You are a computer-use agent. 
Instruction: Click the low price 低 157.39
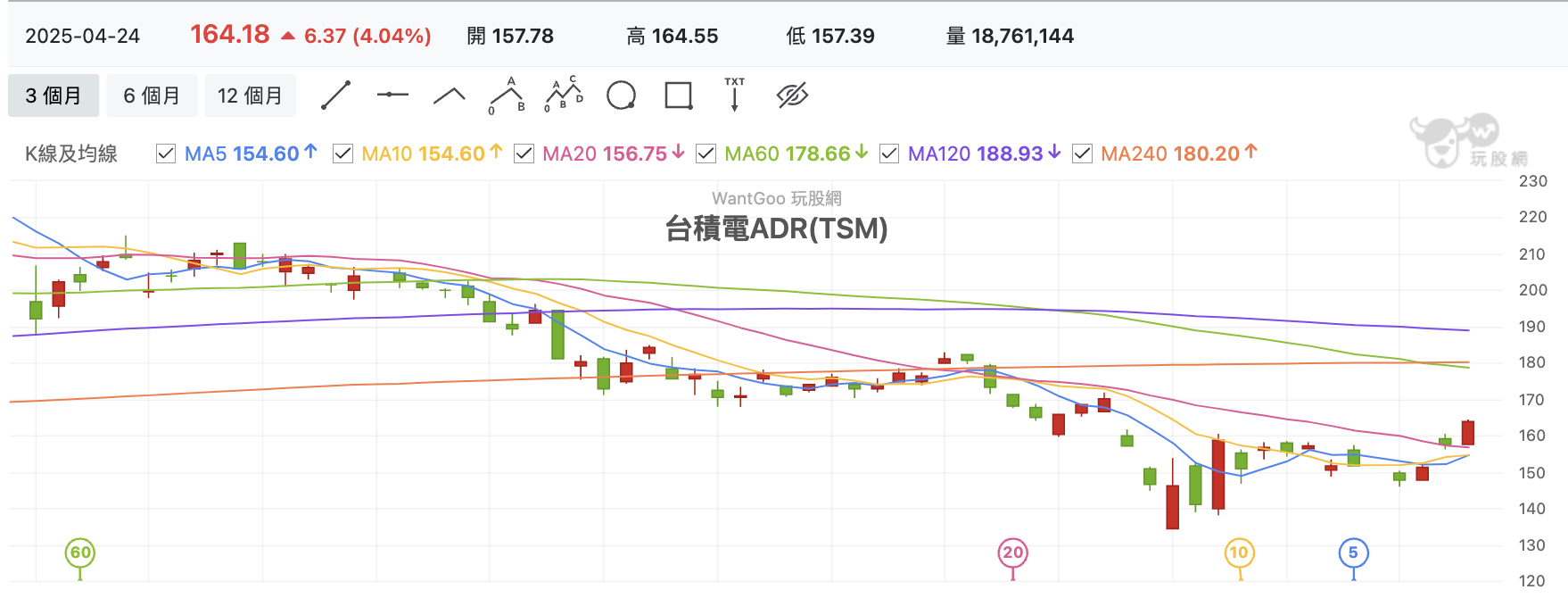pos(829,36)
